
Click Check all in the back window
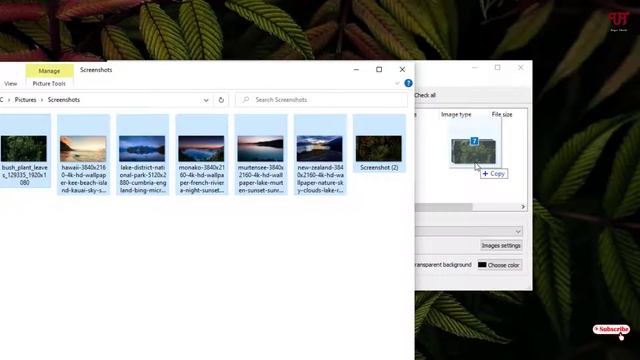(x=425, y=95)
